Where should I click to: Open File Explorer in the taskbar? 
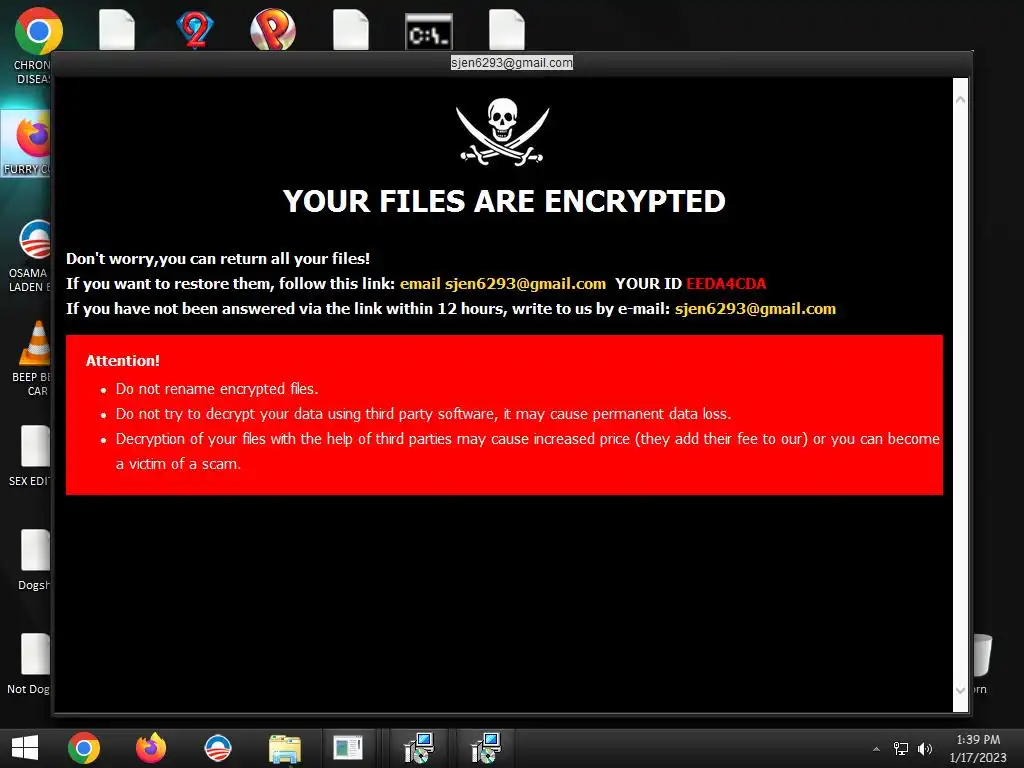pos(285,749)
